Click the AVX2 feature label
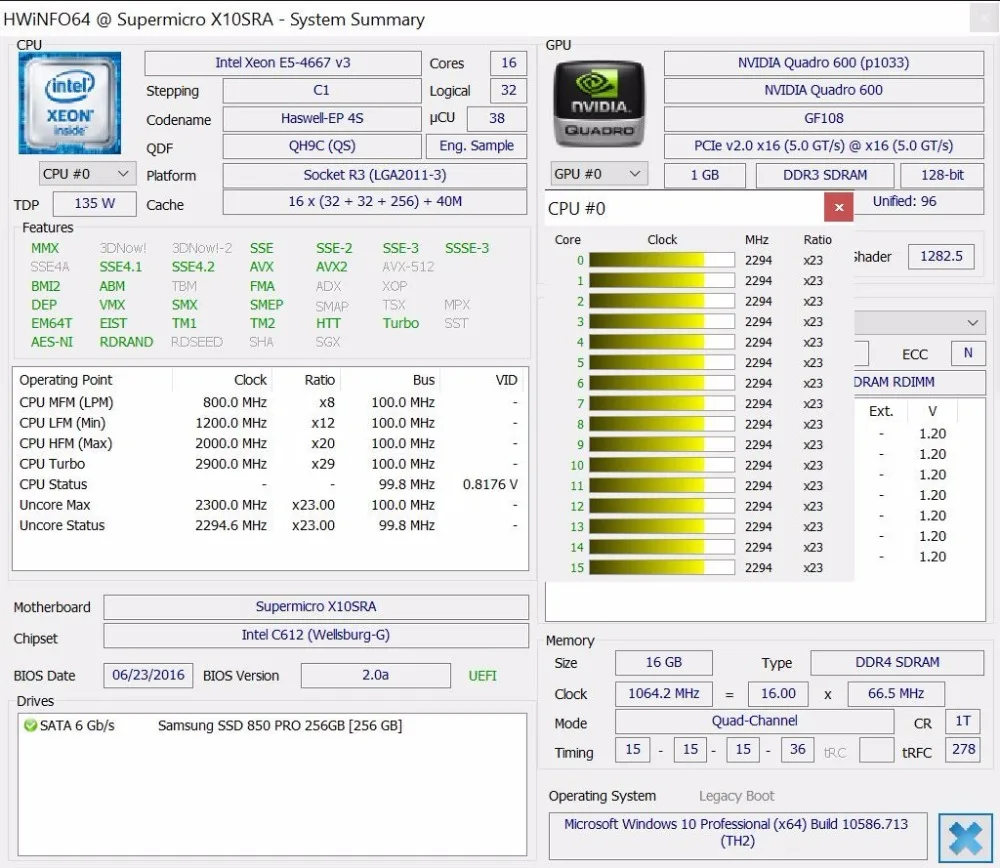1000x868 pixels. click(332, 267)
